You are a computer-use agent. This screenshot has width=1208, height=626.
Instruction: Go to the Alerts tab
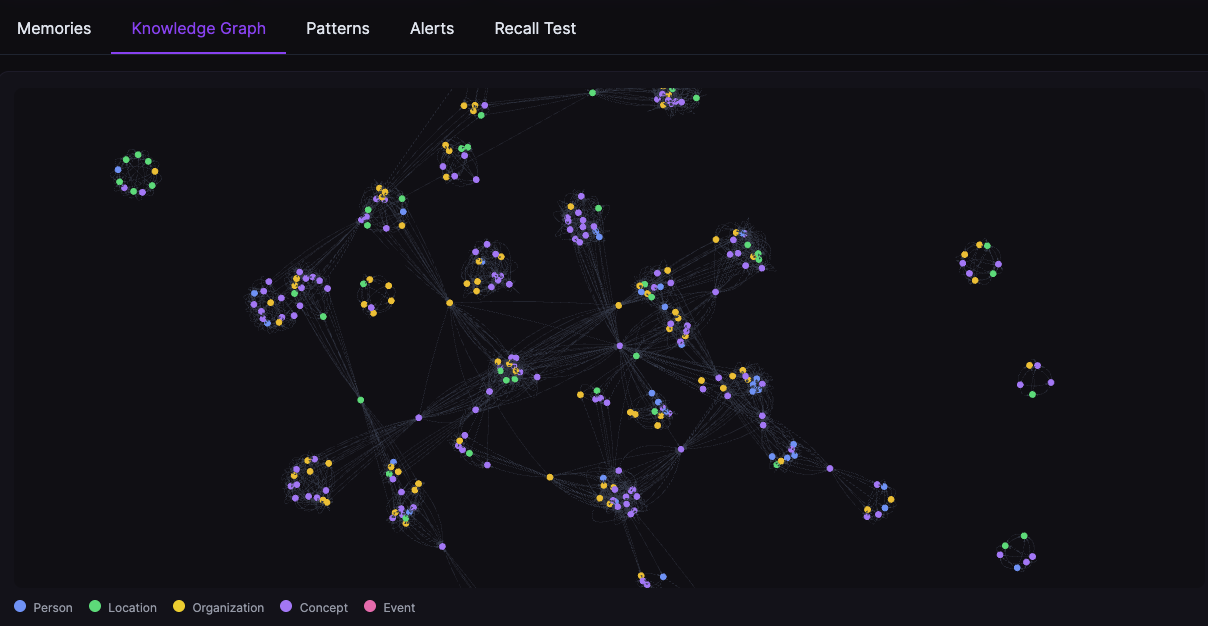coord(432,28)
